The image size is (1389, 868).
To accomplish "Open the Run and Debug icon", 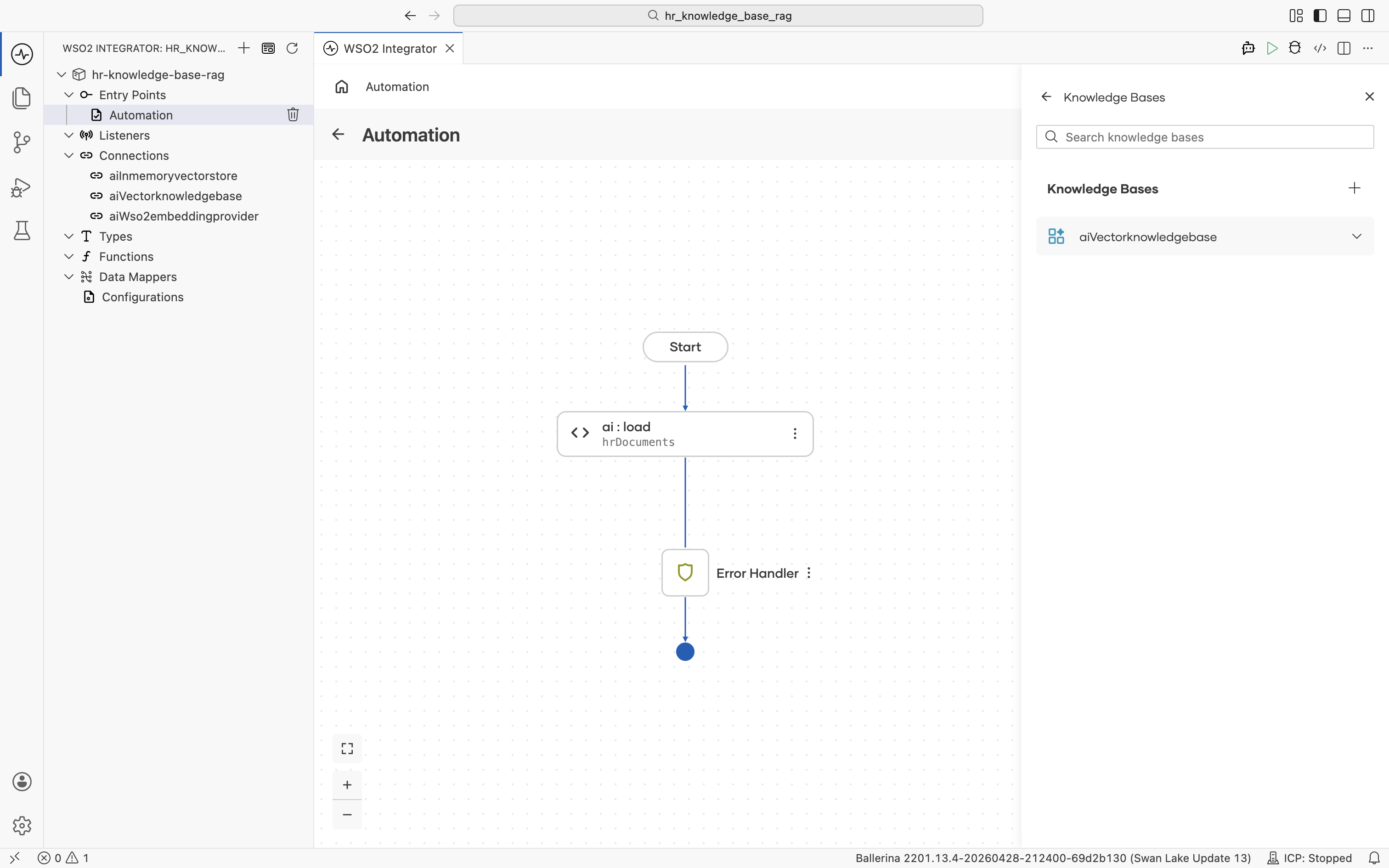I will click(x=22, y=187).
